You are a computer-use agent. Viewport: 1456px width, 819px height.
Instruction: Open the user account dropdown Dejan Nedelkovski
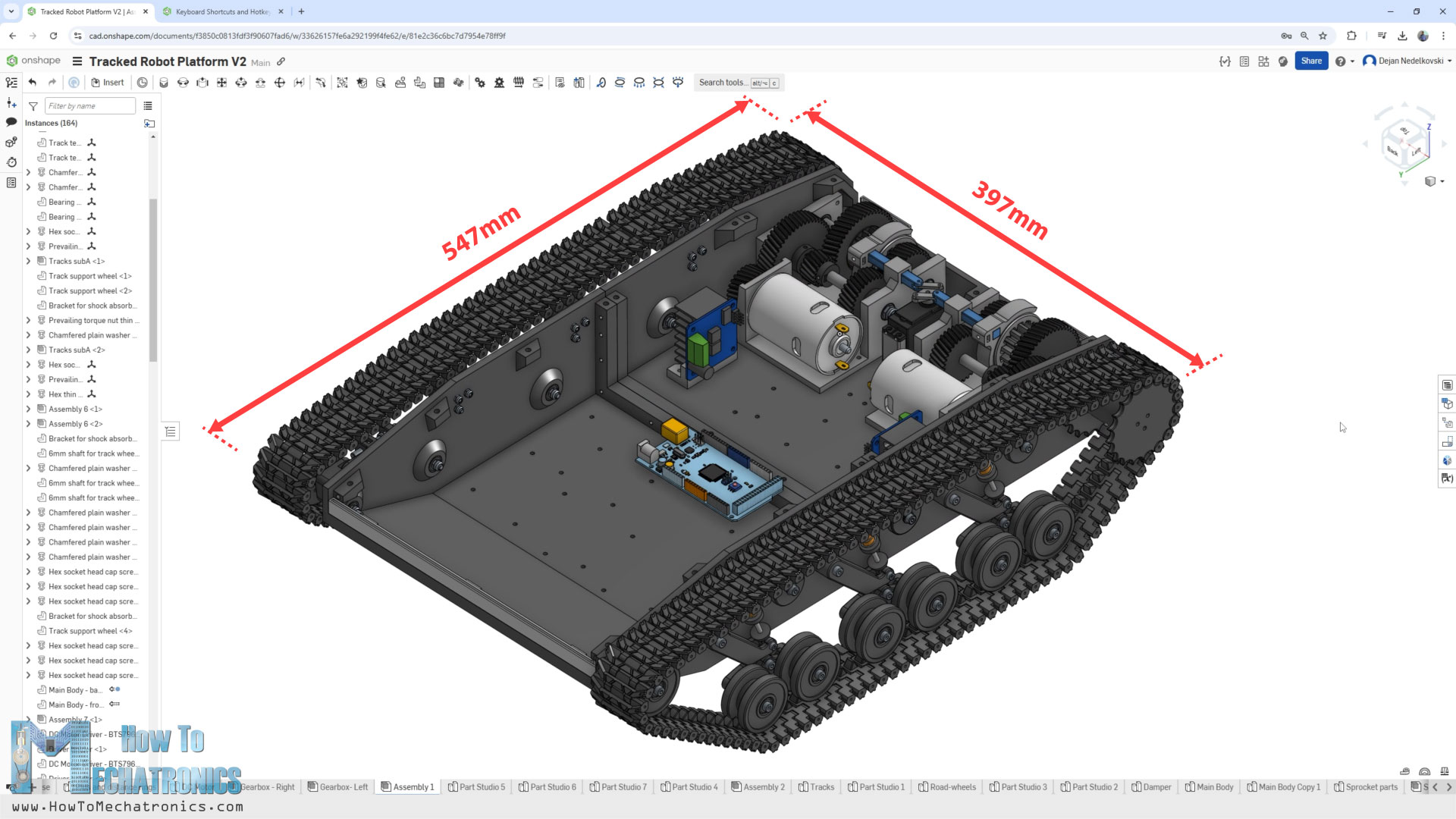point(1407,61)
